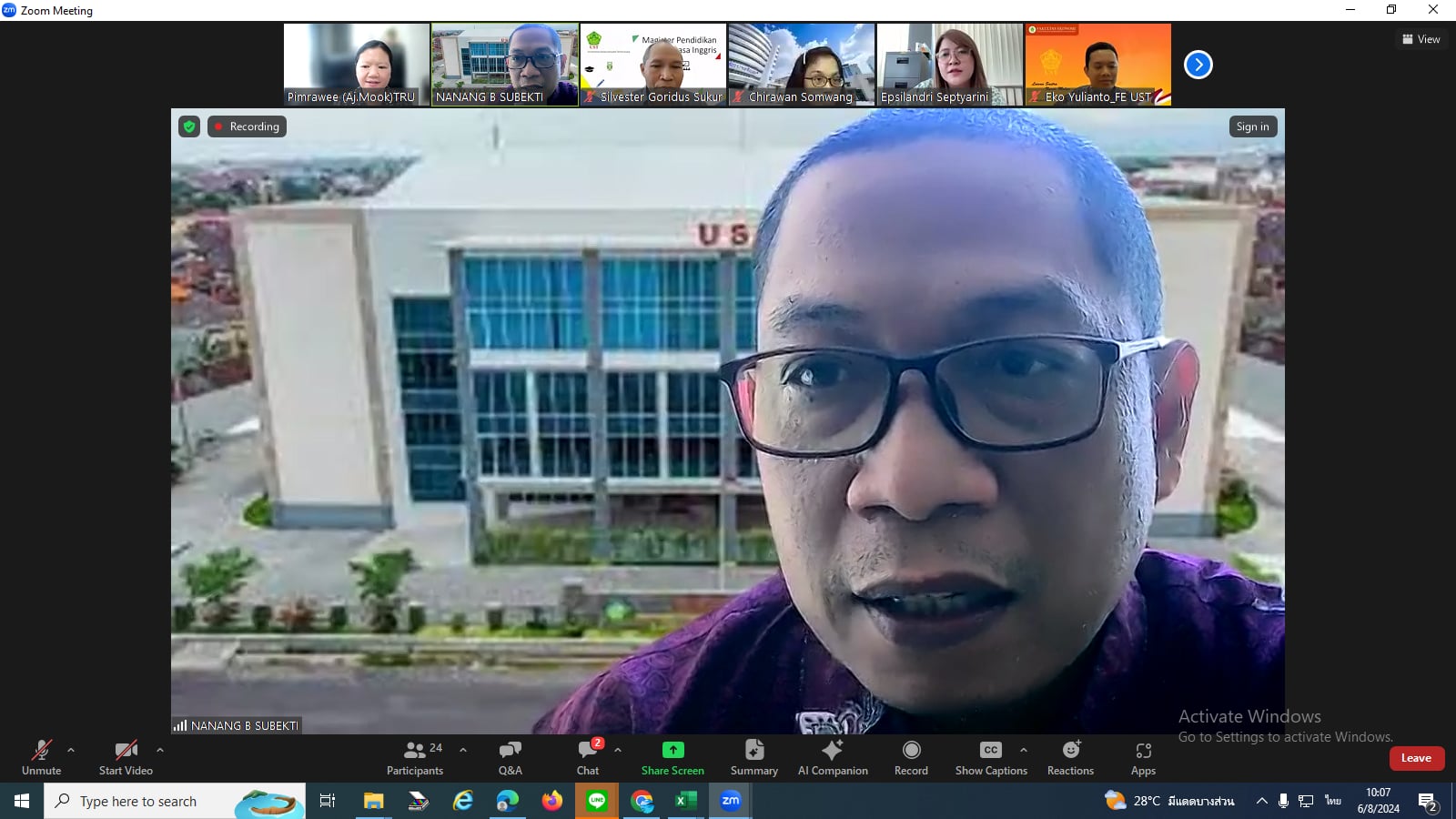
Task: Open the Chat panel
Action: tap(588, 757)
